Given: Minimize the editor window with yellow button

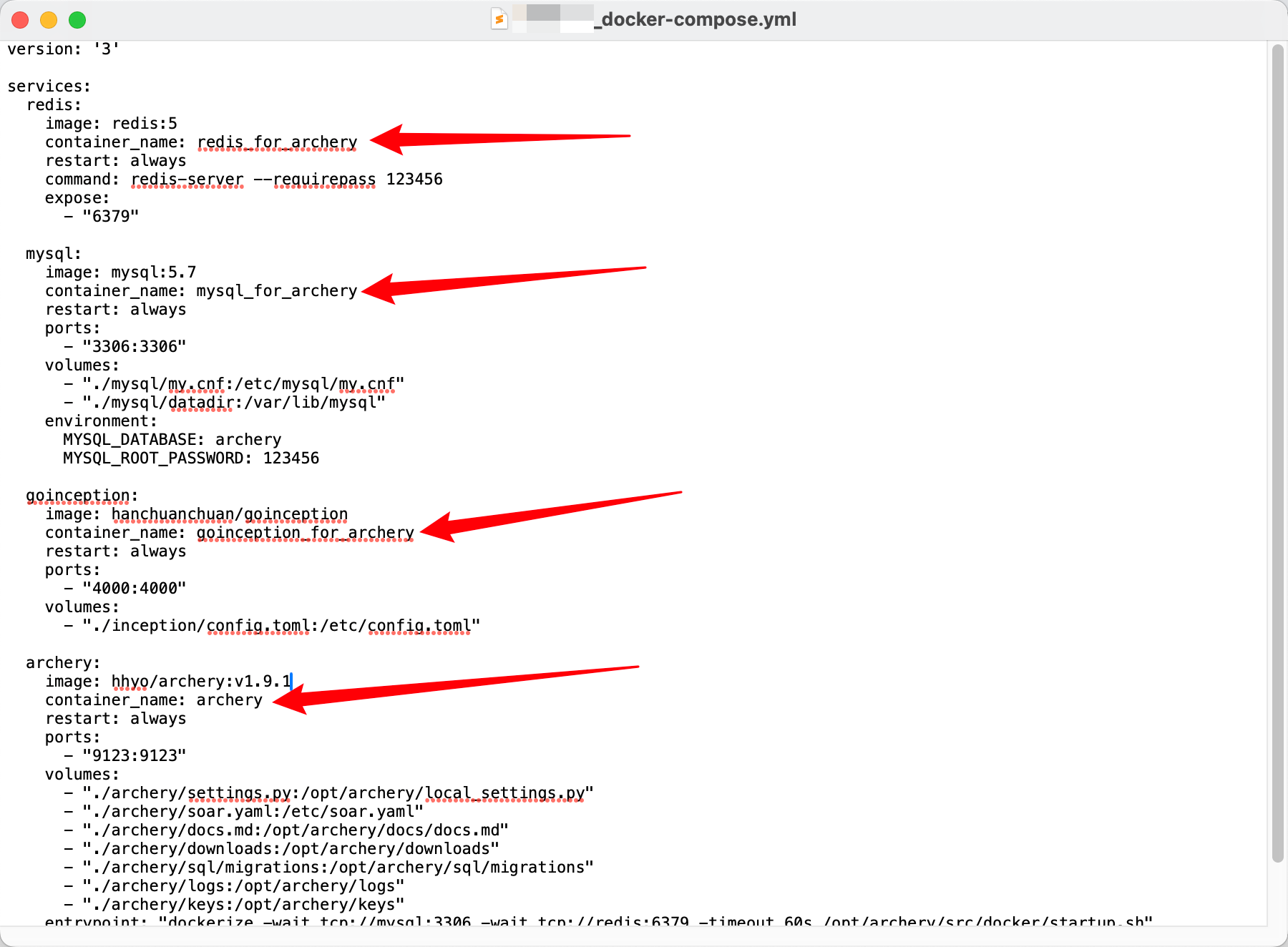Looking at the screenshot, I should pyautogui.click(x=49, y=20).
